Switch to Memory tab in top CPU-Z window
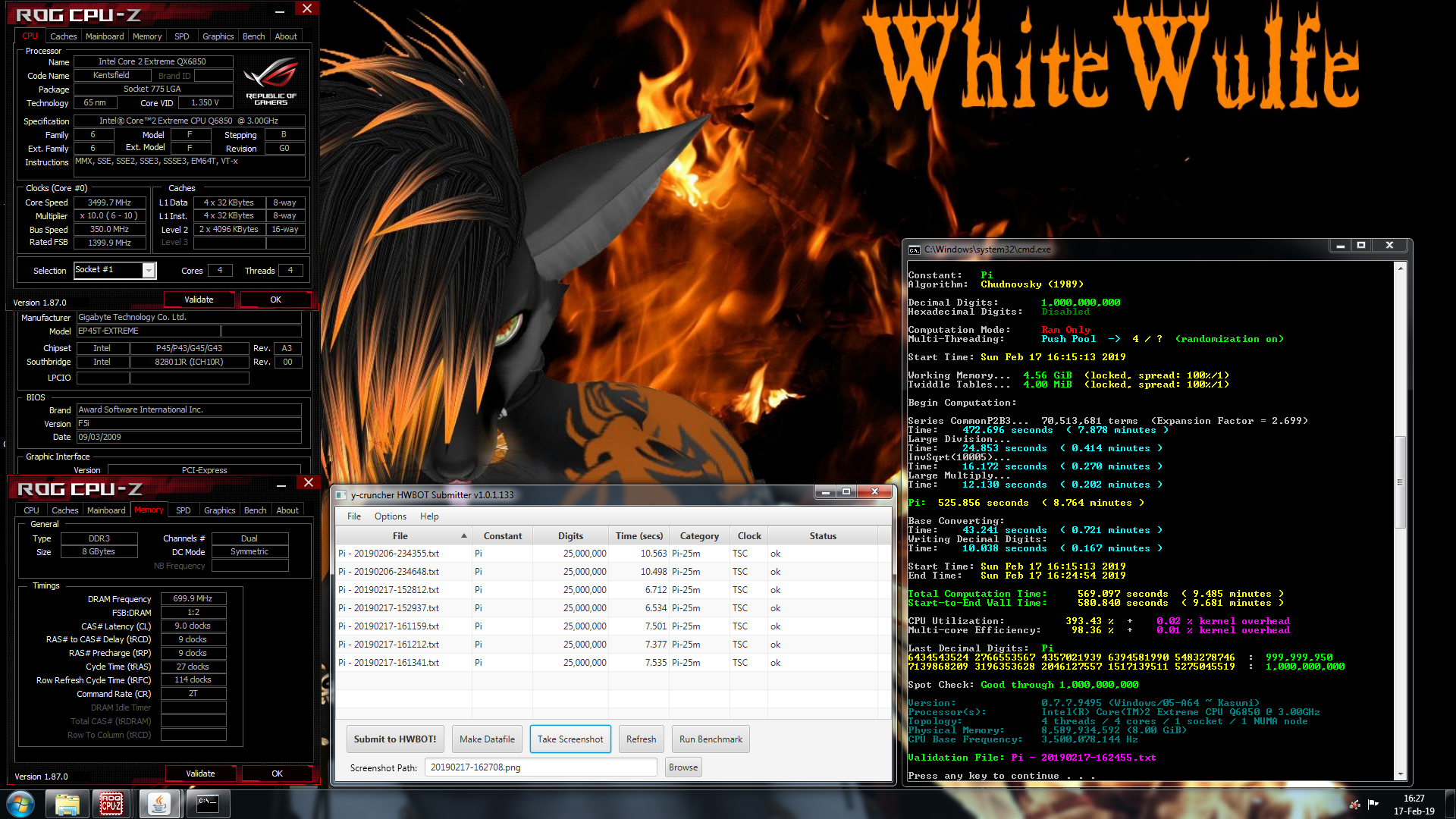The width and height of the screenshot is (1456, 819). click(147, 36)
